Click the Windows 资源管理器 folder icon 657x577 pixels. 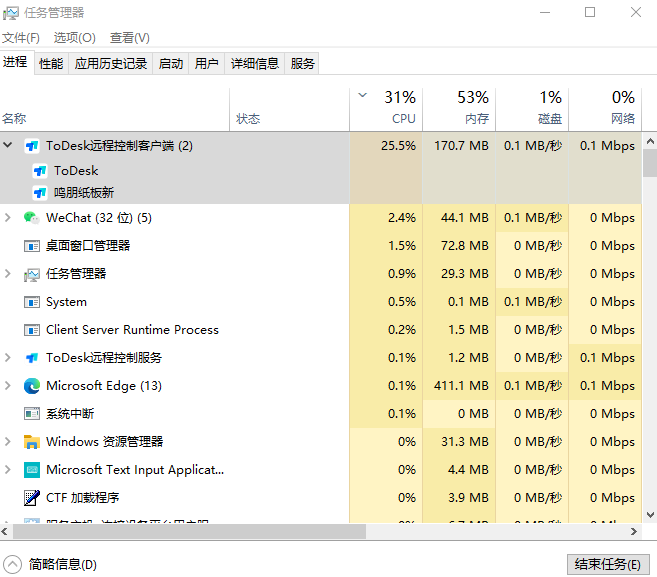click(x=32, y=442)
